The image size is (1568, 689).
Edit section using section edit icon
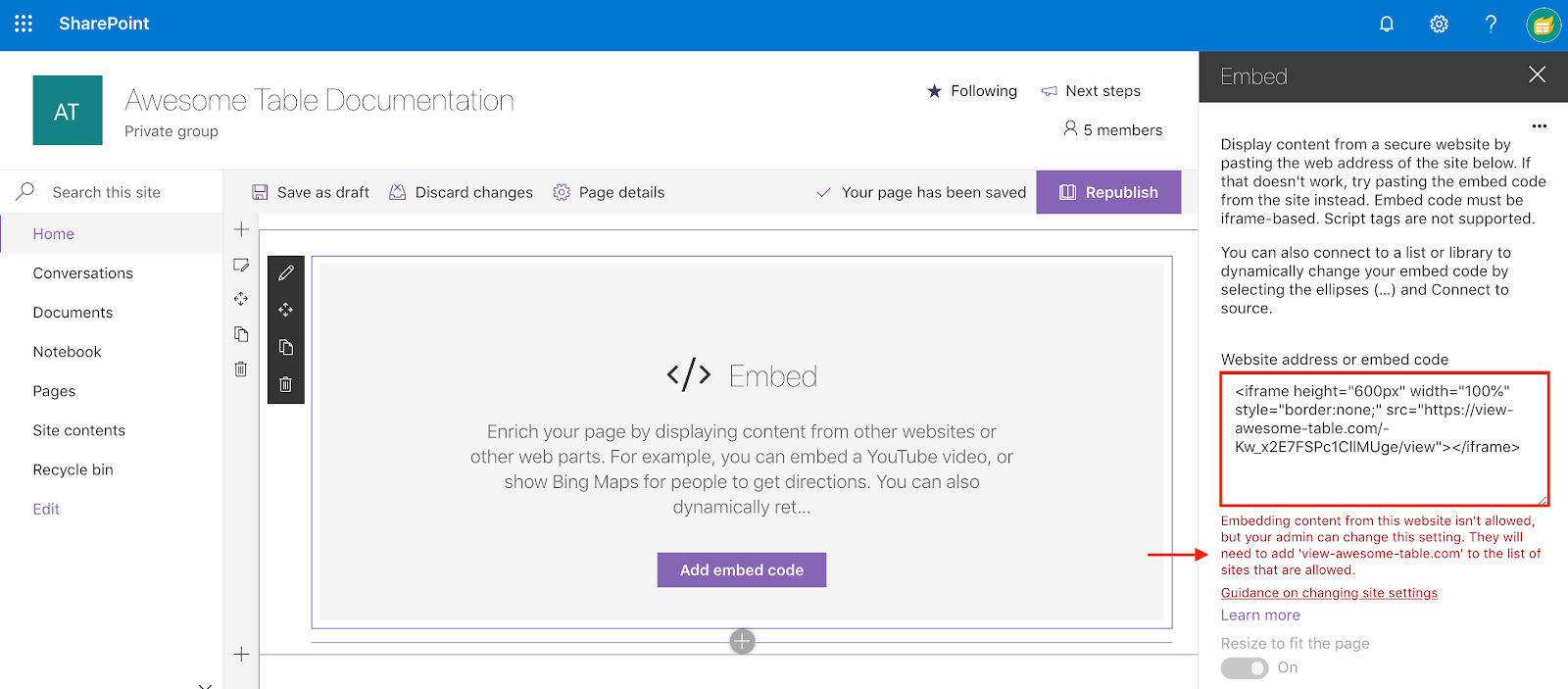(241, 265)
